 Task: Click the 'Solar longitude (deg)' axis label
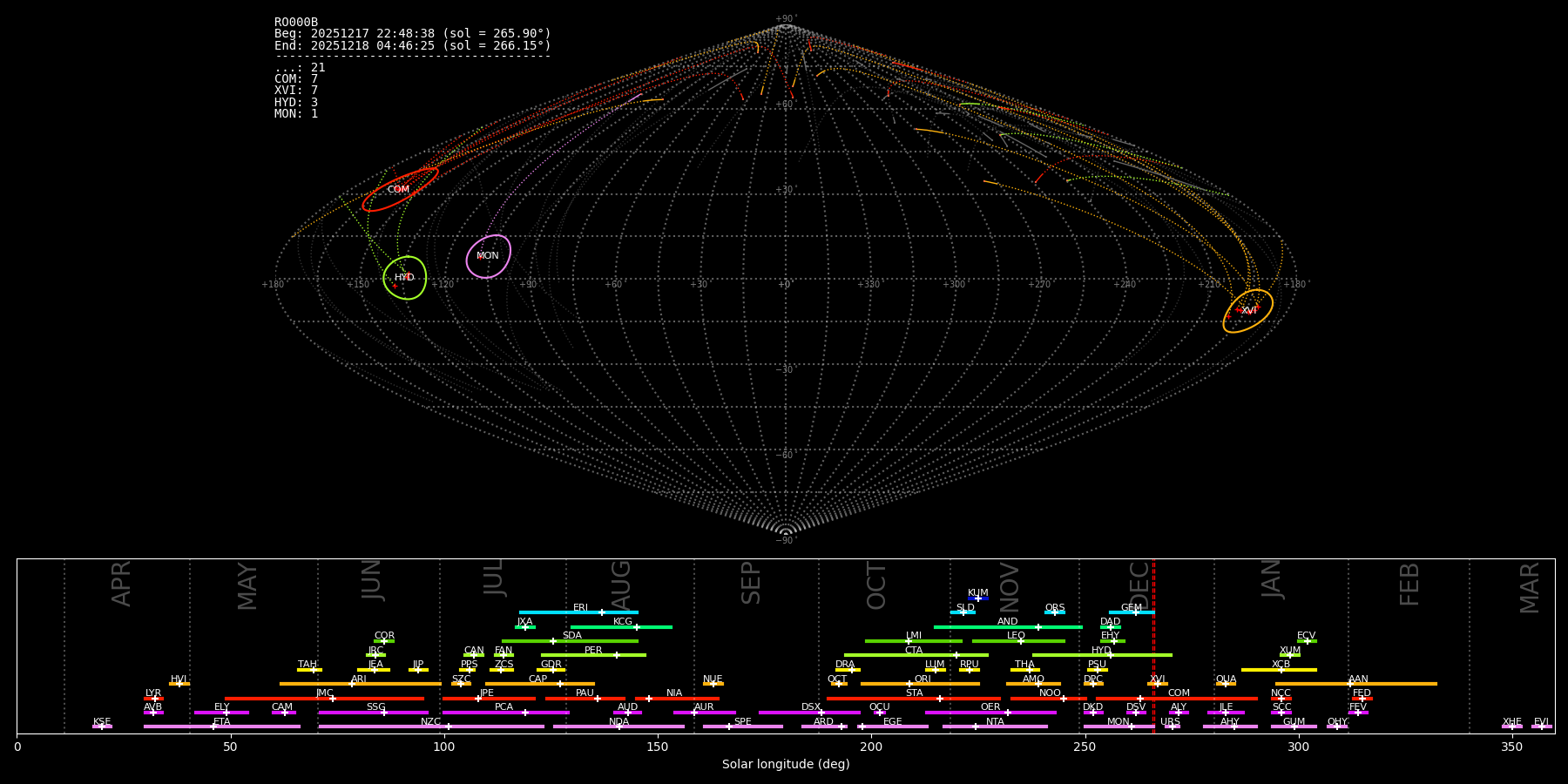coord(786,765)
